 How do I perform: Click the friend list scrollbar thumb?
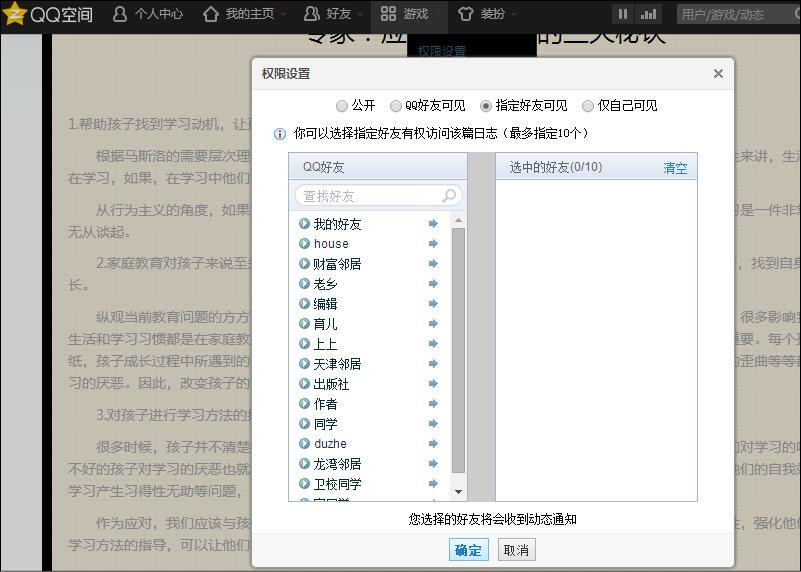pos(458,351)
